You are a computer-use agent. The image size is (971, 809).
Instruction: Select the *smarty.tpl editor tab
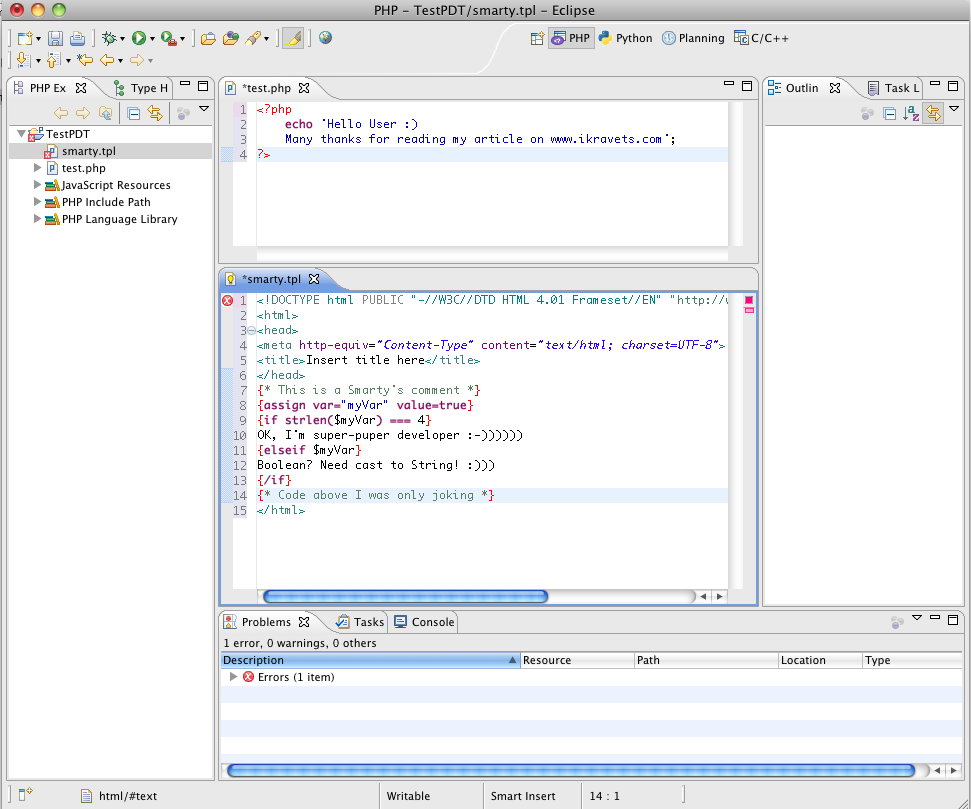(x=272, y=279)
